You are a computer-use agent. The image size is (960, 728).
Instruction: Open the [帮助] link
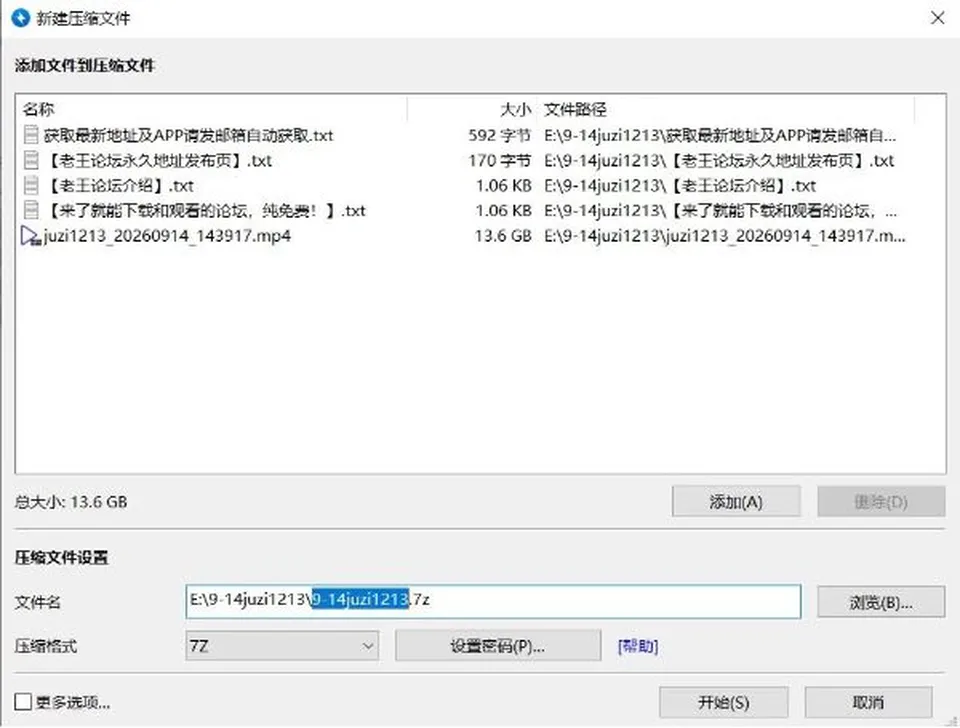click(638, 646)
